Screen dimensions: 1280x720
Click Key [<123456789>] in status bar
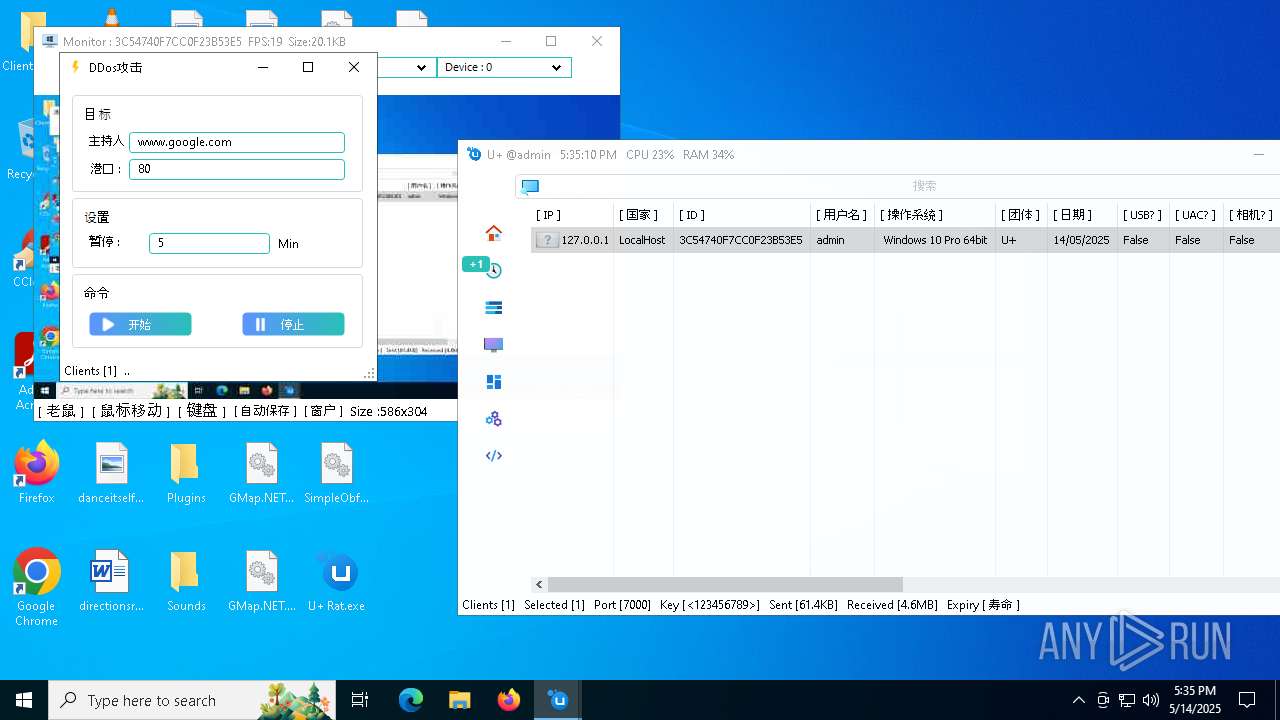709,605
